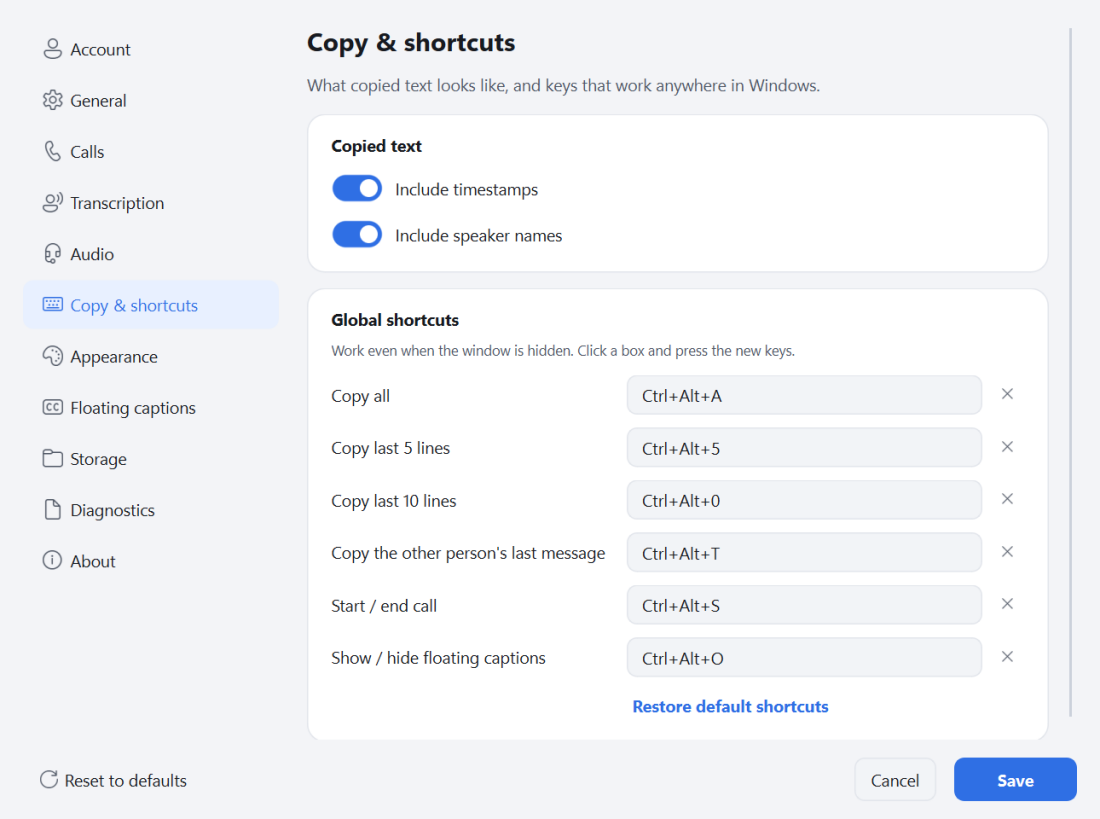Viewport: 1100px width, 819px height.
Task: Click the Audio headset icon
Action: coord(53,254)
